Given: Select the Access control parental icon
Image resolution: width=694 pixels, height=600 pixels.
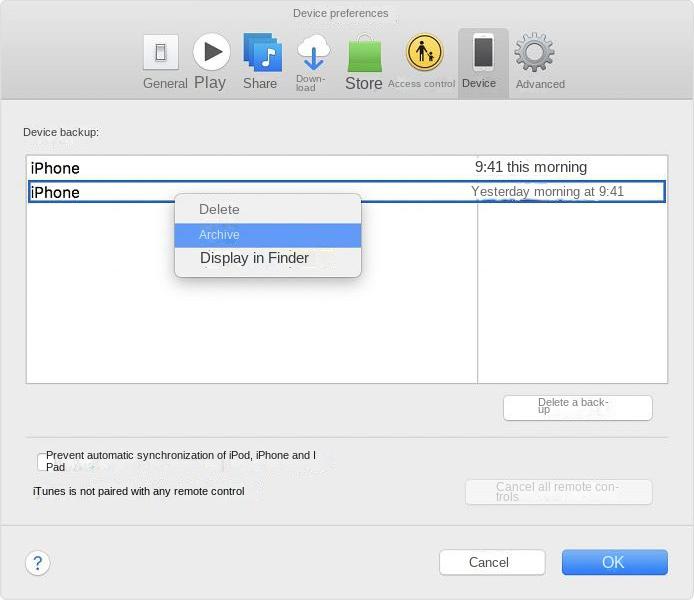Looking at the screenshot, I should click(x=424, y=52).
